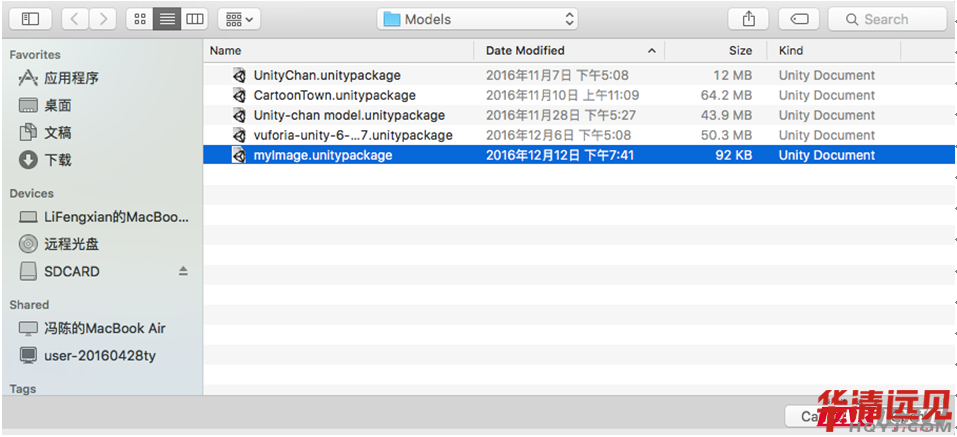Switch to column view mode
Screen dimensions: 957x437
point(195,19)
